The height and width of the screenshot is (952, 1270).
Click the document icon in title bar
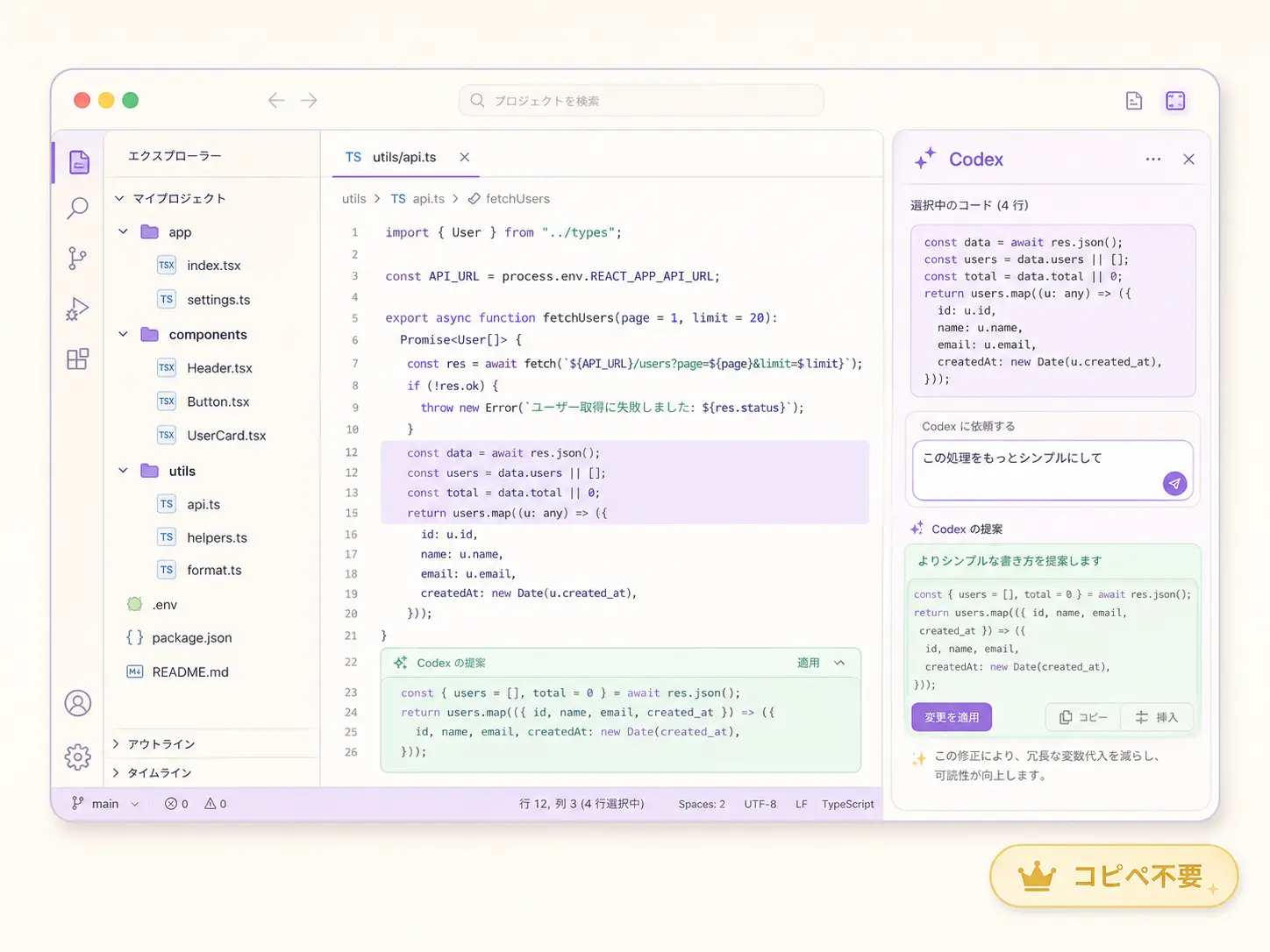click(1134, 101)
